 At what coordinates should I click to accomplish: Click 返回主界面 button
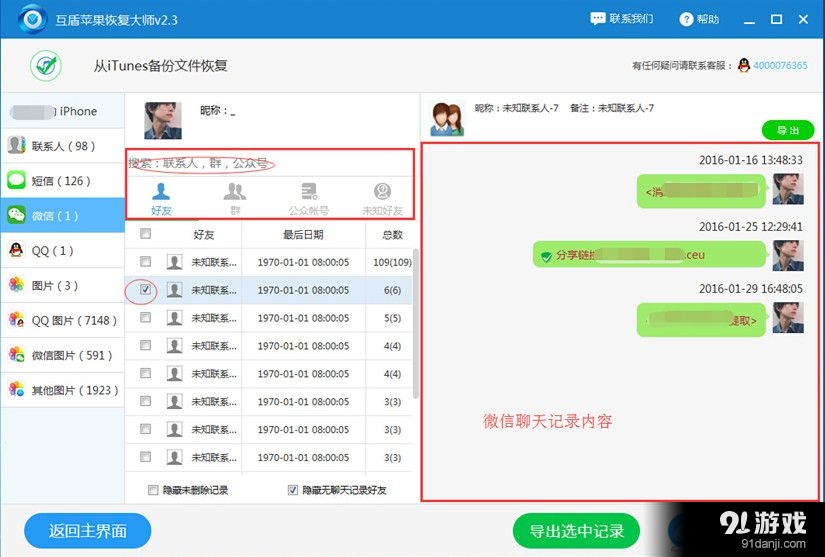click(x=88, y=531)
